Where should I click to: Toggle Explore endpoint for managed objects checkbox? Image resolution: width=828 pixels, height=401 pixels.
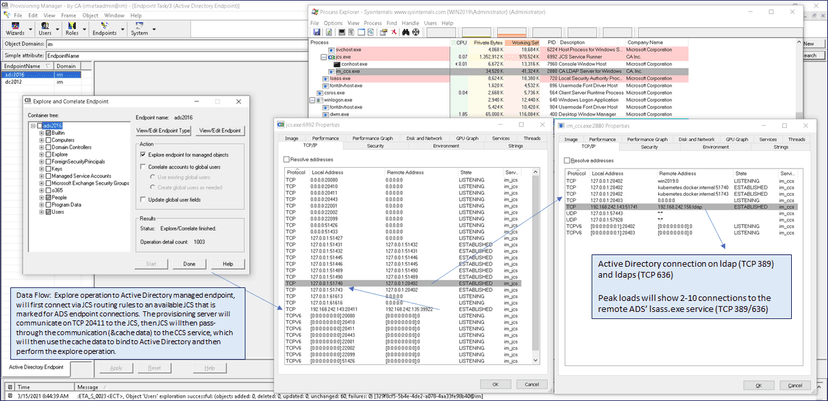point(142,155)
